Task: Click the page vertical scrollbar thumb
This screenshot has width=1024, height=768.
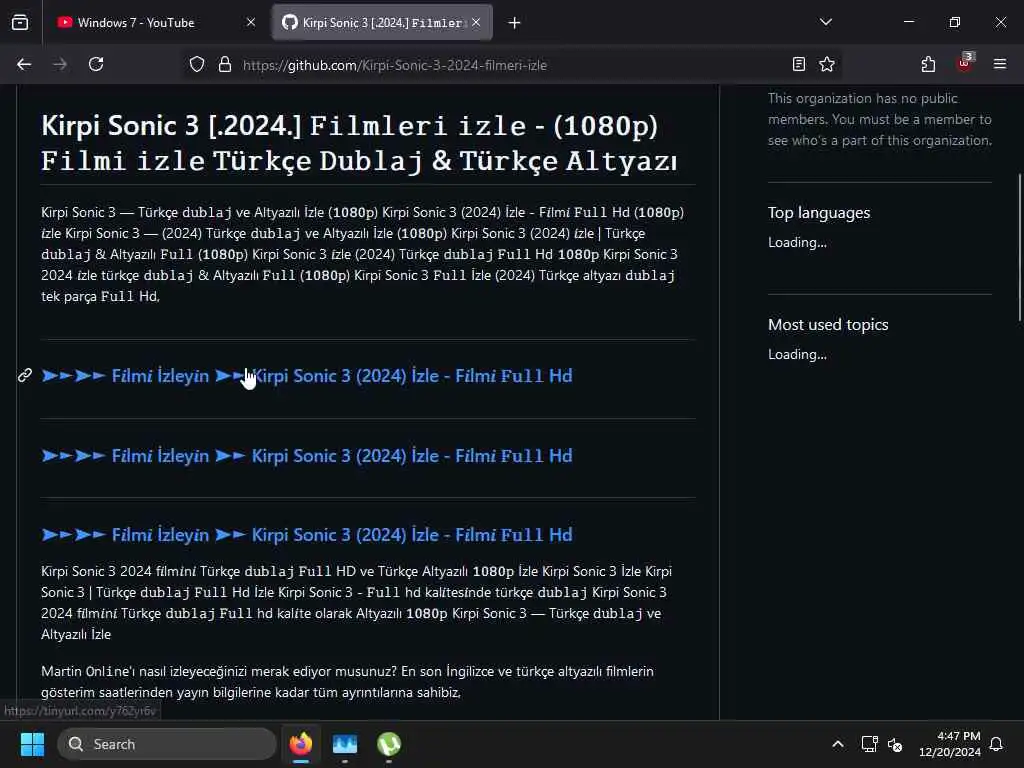Action: [x=1019, y=247]
